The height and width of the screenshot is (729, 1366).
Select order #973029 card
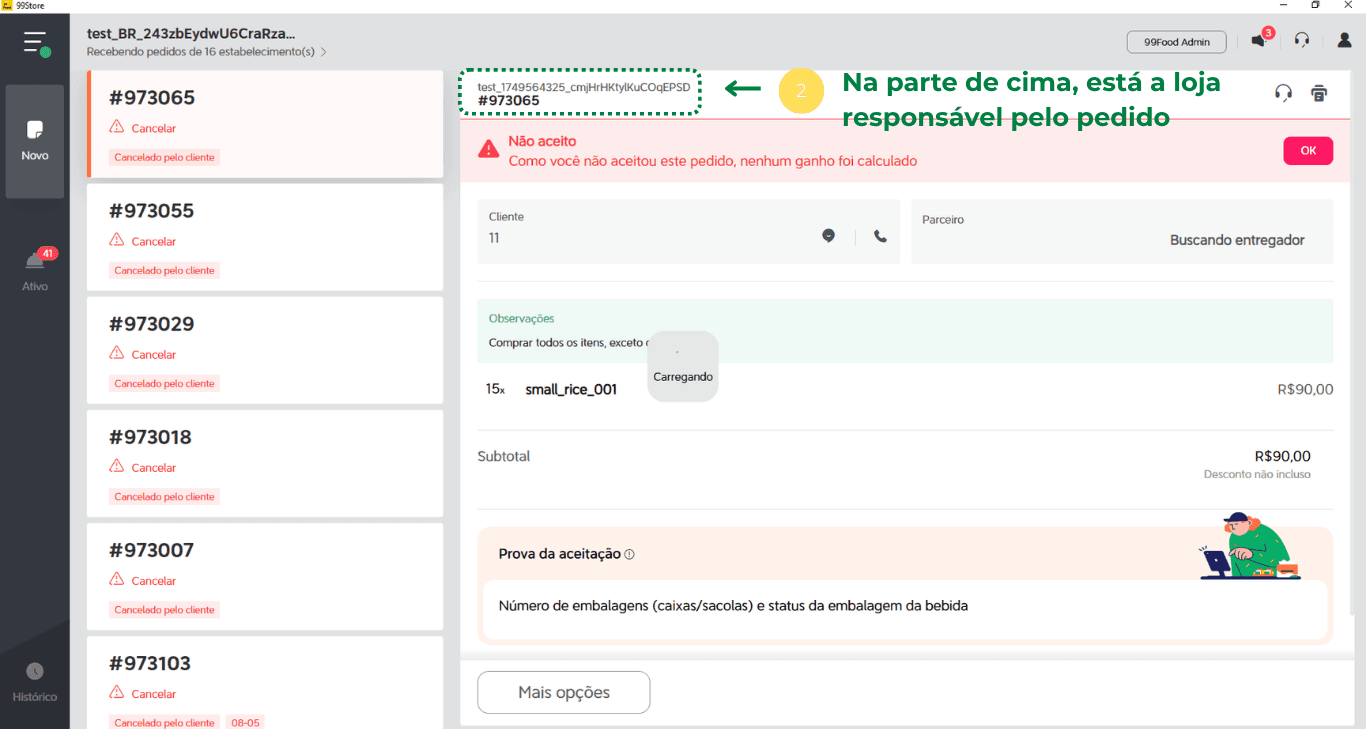coord(265,350)
